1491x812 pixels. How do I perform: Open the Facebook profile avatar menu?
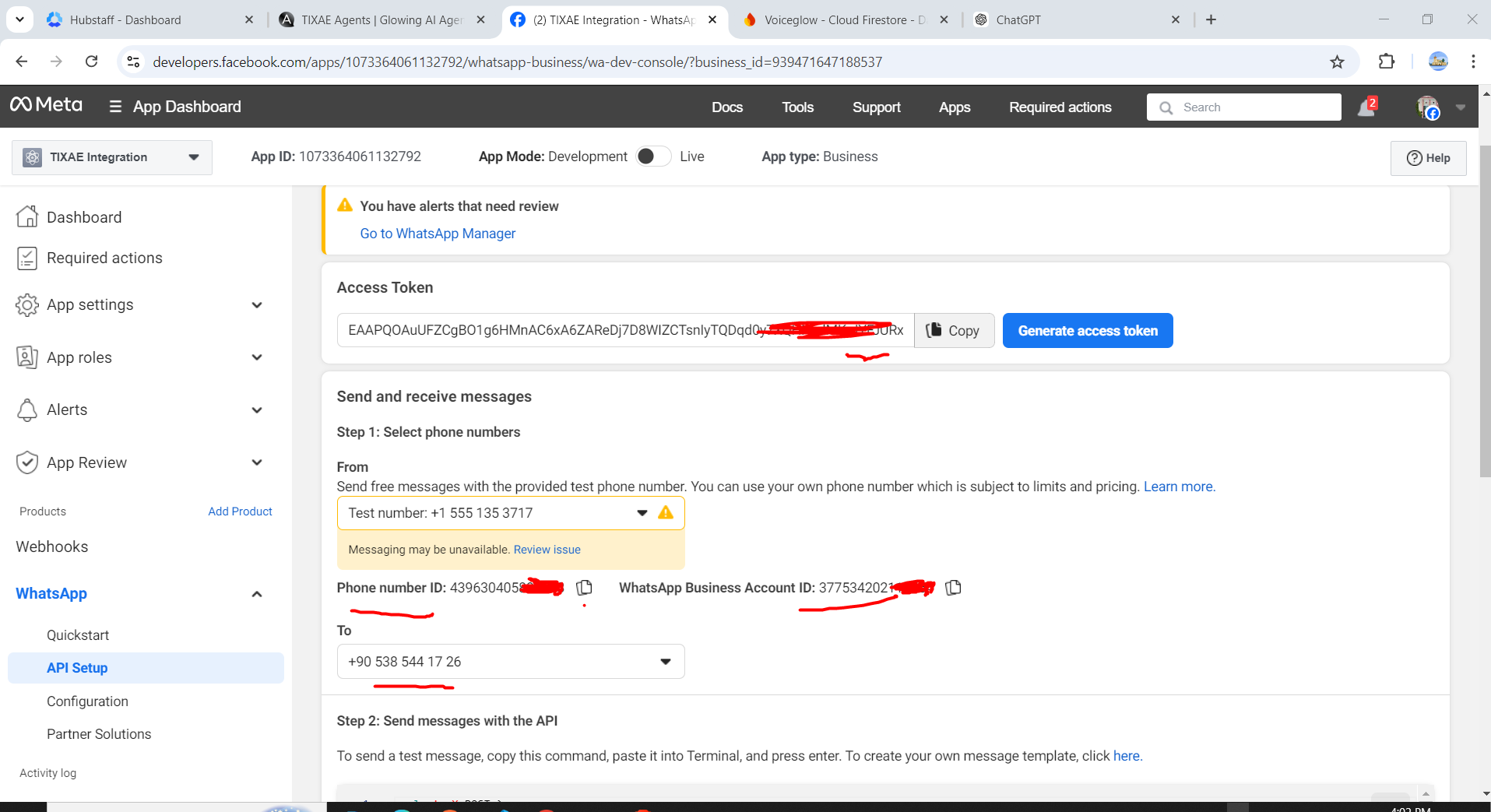(x=1429, y=107)
